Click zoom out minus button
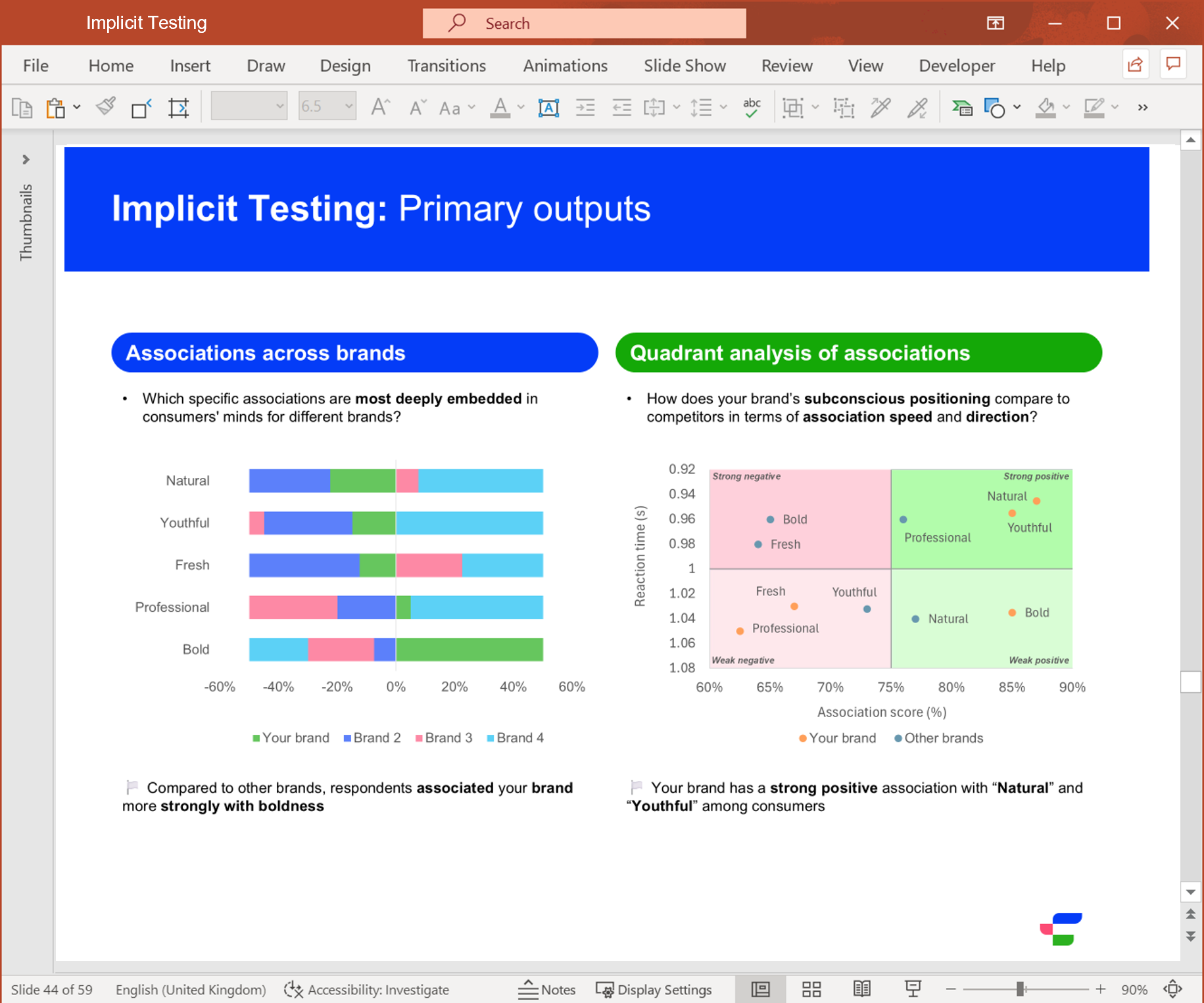Image resolution: width=1204 pixels, height=1003 pixels. click(x=950, y=989)
